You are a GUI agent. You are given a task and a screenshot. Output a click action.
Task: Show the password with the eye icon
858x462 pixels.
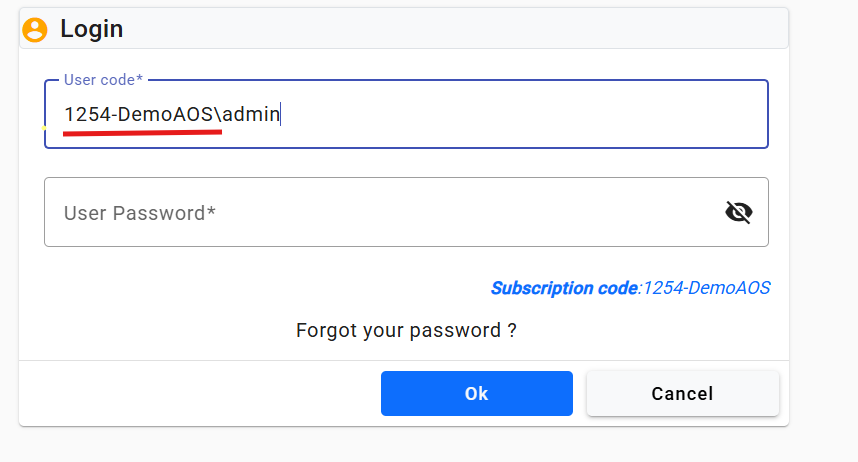click(738, 212)
